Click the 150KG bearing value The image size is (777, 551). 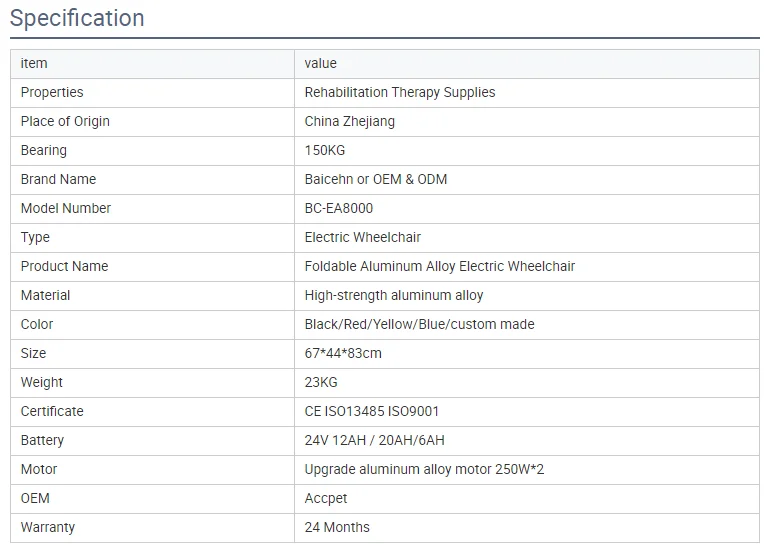(x=323, y=150)
